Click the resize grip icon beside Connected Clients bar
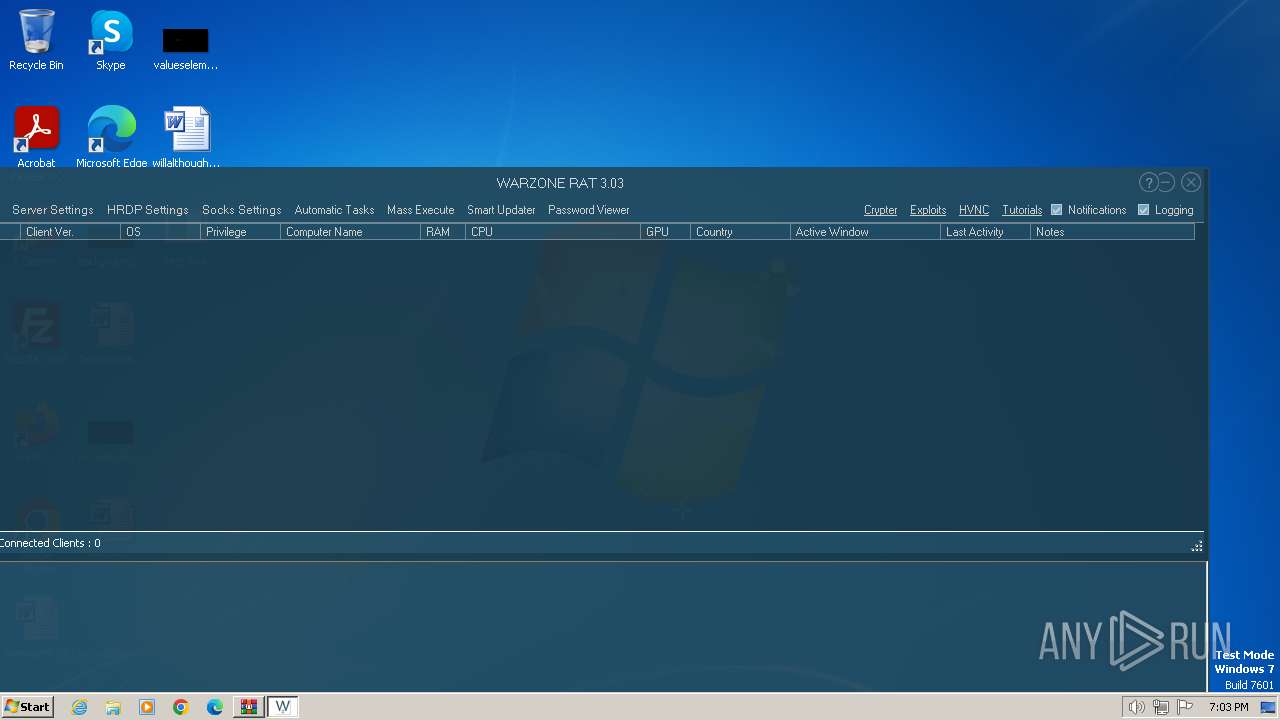 pos(1196,546)
